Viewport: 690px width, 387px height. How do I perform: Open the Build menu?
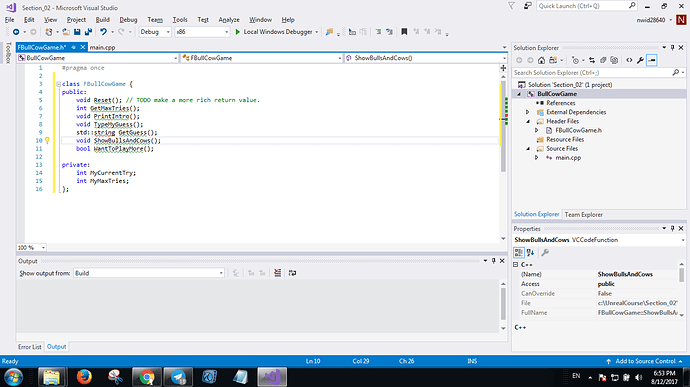[103, 20]
